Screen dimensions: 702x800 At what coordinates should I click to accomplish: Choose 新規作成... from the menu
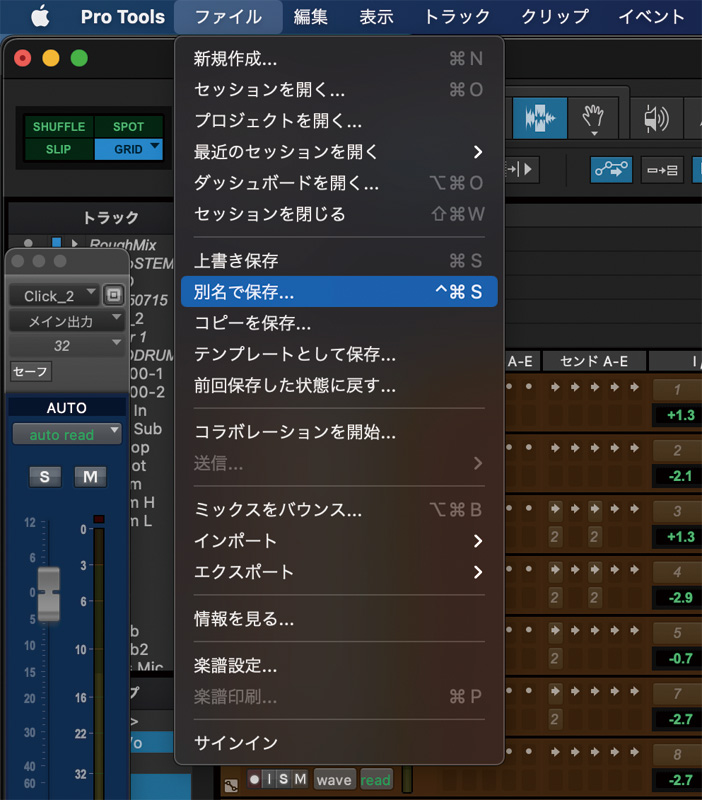339,59
